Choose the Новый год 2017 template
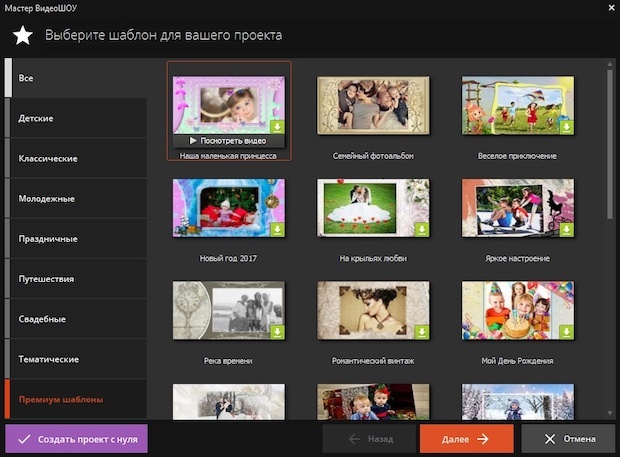 click(229, 208)
